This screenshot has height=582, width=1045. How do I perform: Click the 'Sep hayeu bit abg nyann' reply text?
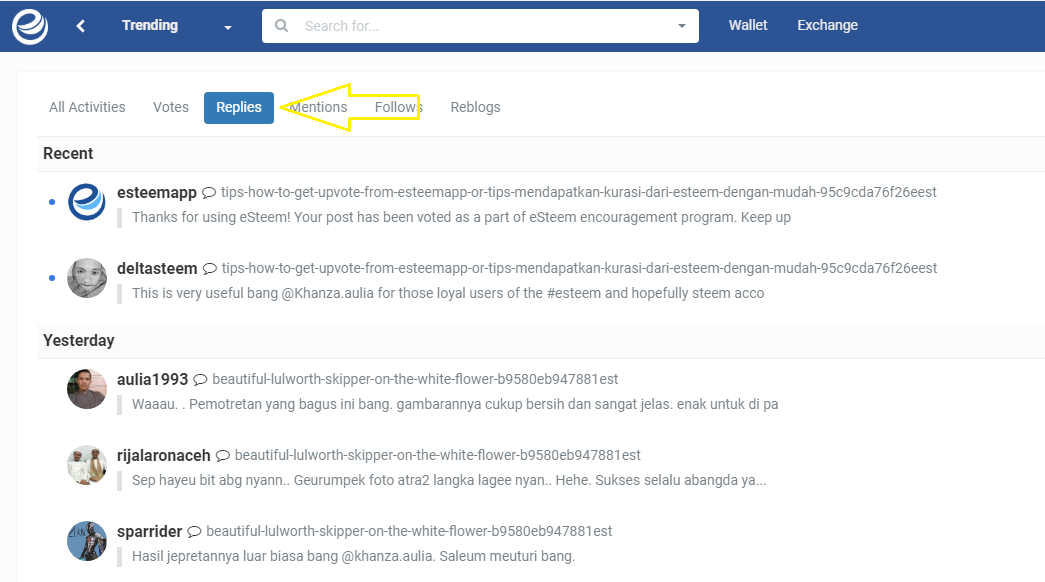click(449, 480)
